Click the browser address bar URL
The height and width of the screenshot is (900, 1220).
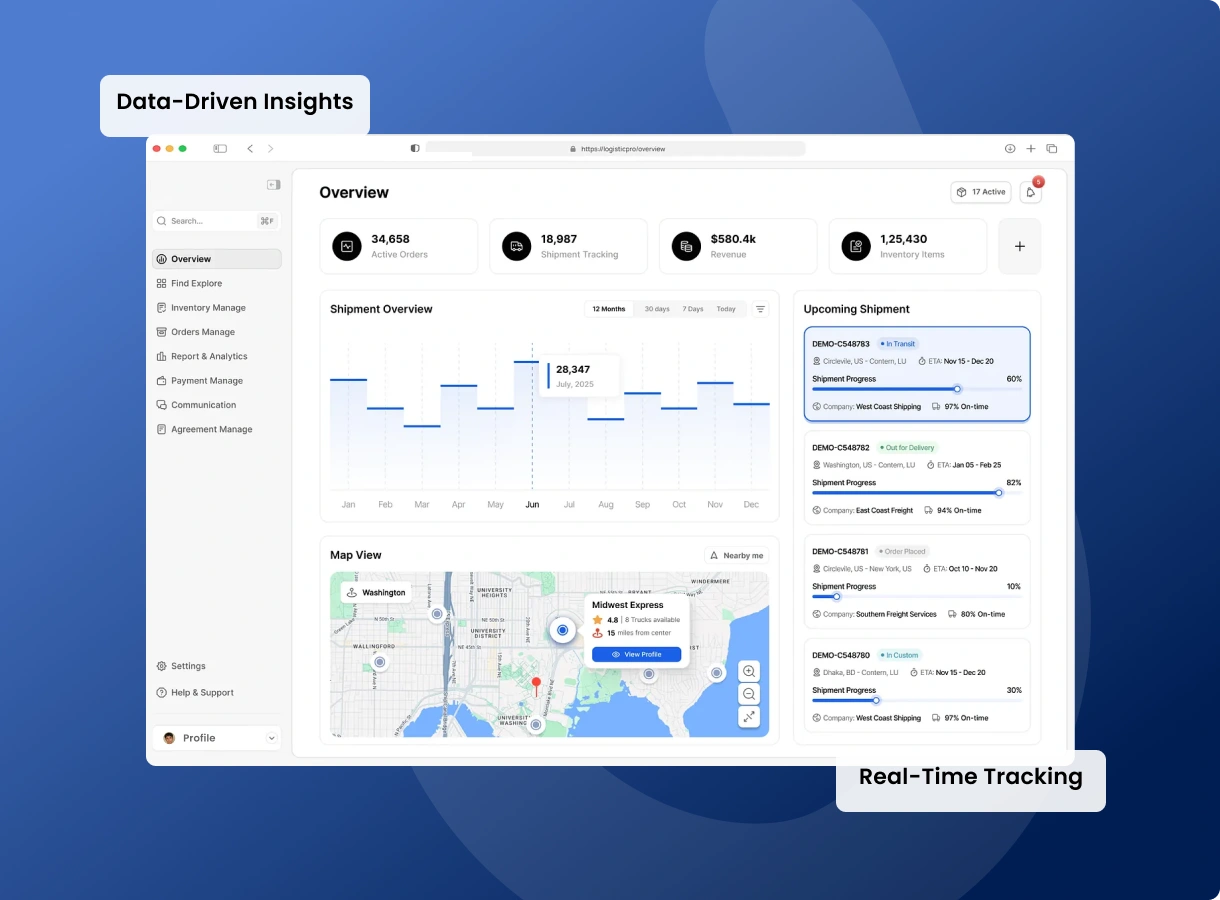pyautogui.click(x=623, y=149)
